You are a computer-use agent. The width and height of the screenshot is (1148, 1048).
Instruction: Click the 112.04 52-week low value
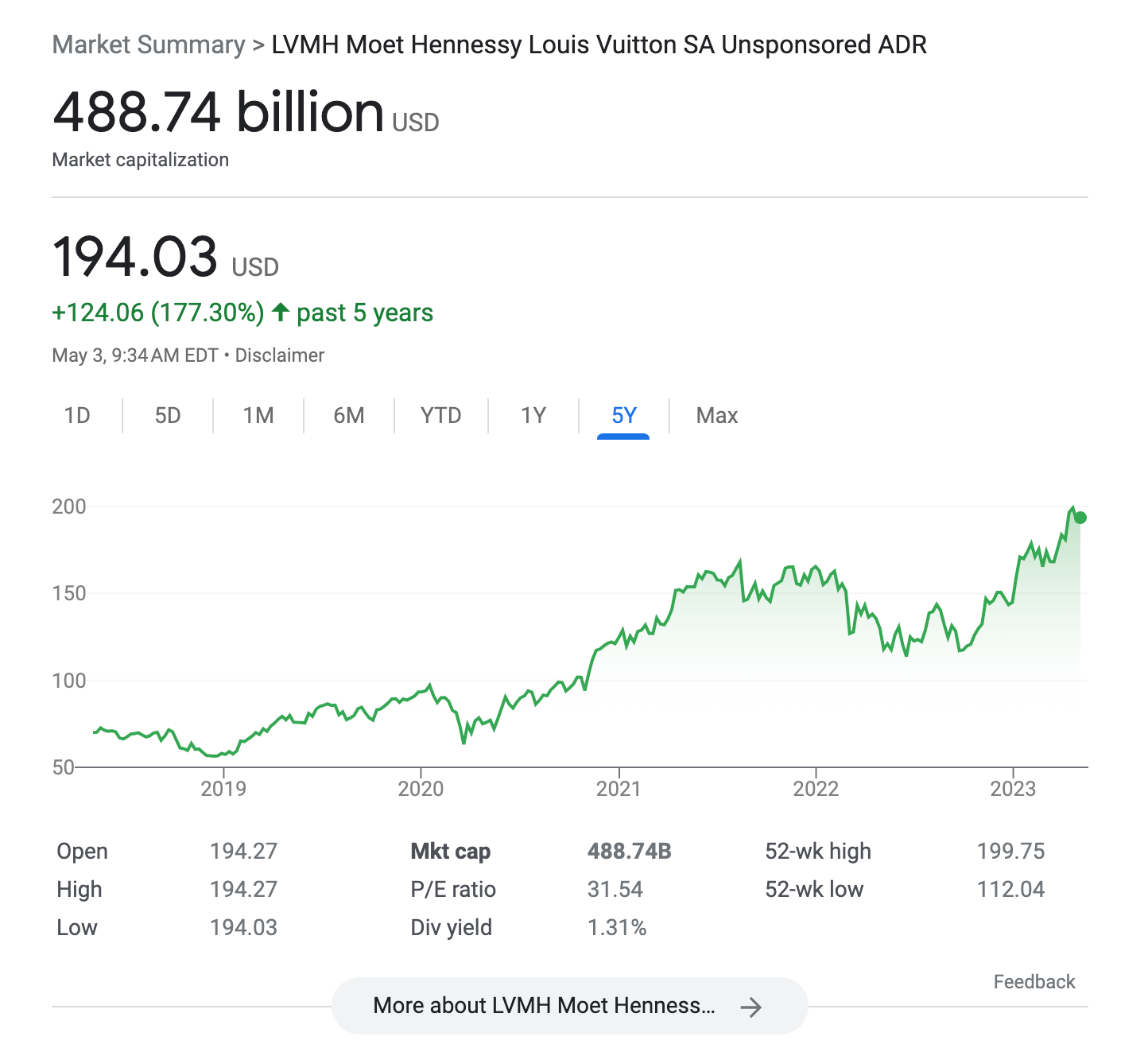click(x=1011, y=890)
